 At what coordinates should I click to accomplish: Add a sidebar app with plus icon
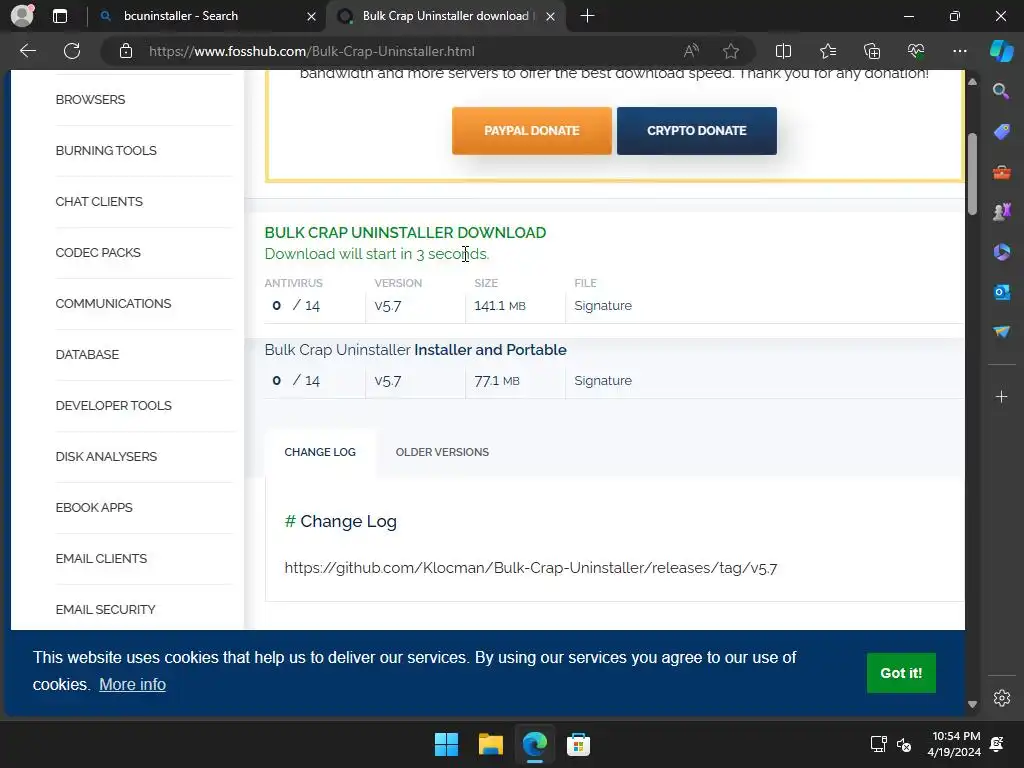tap(1001, 396)
